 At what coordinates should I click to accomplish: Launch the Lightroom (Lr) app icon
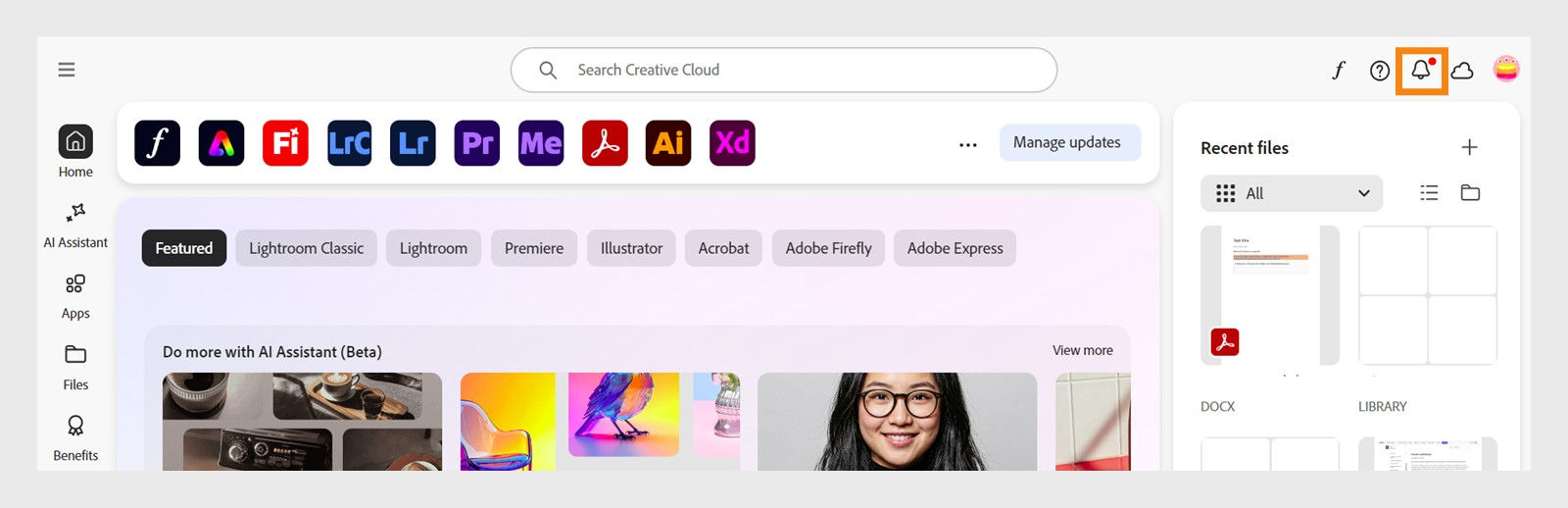pos(413,143)
